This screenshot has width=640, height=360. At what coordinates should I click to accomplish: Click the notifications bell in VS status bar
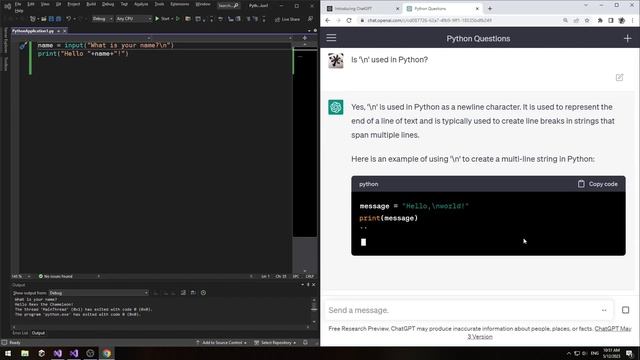(x=305, y=342)
